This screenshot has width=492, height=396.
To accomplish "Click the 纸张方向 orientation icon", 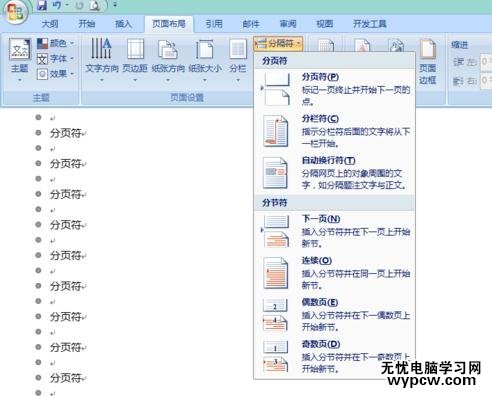I will (x=168, y=50).
